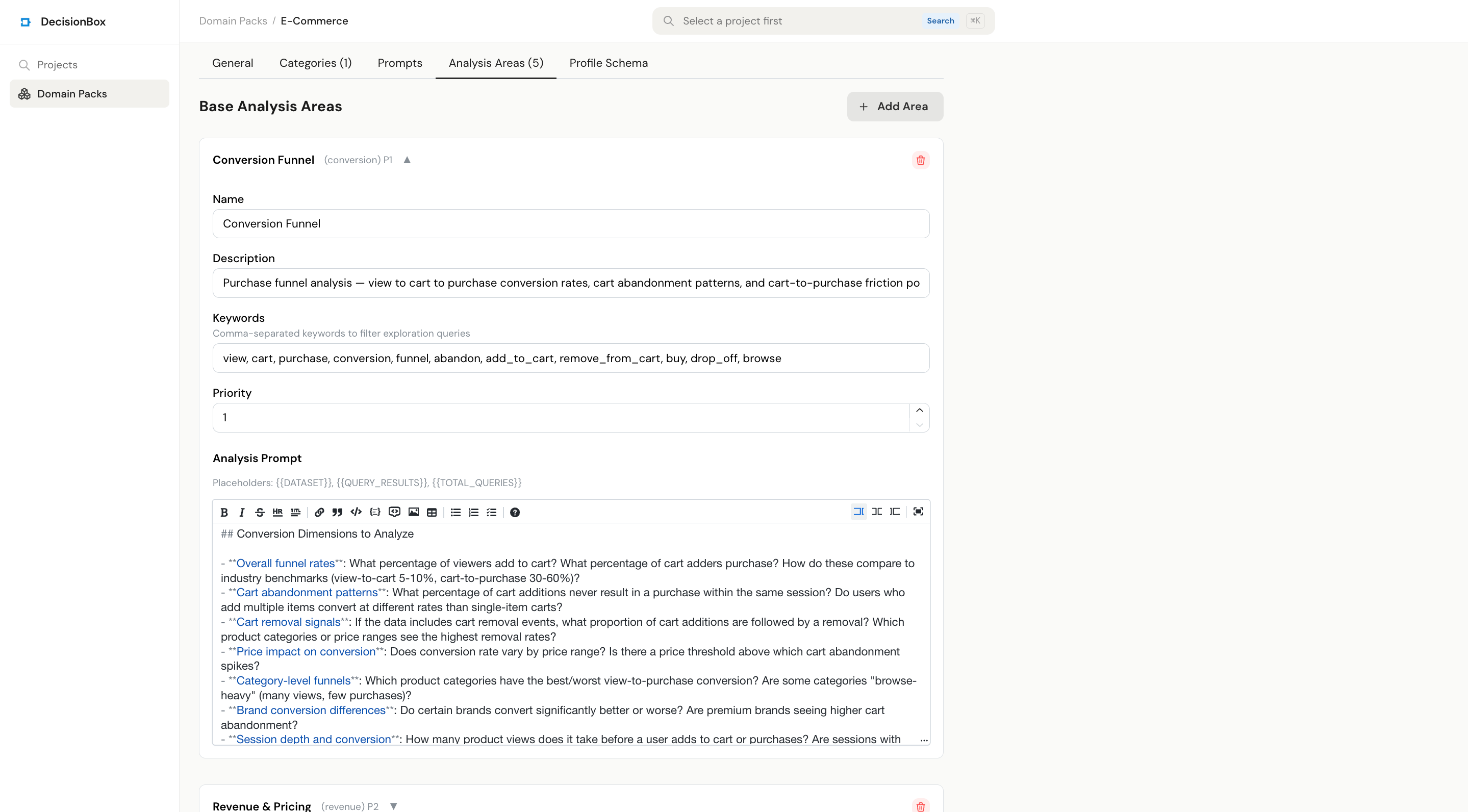Collapse the Conversion Funnel section
The image size is (1468, 812).
(407, 160)
